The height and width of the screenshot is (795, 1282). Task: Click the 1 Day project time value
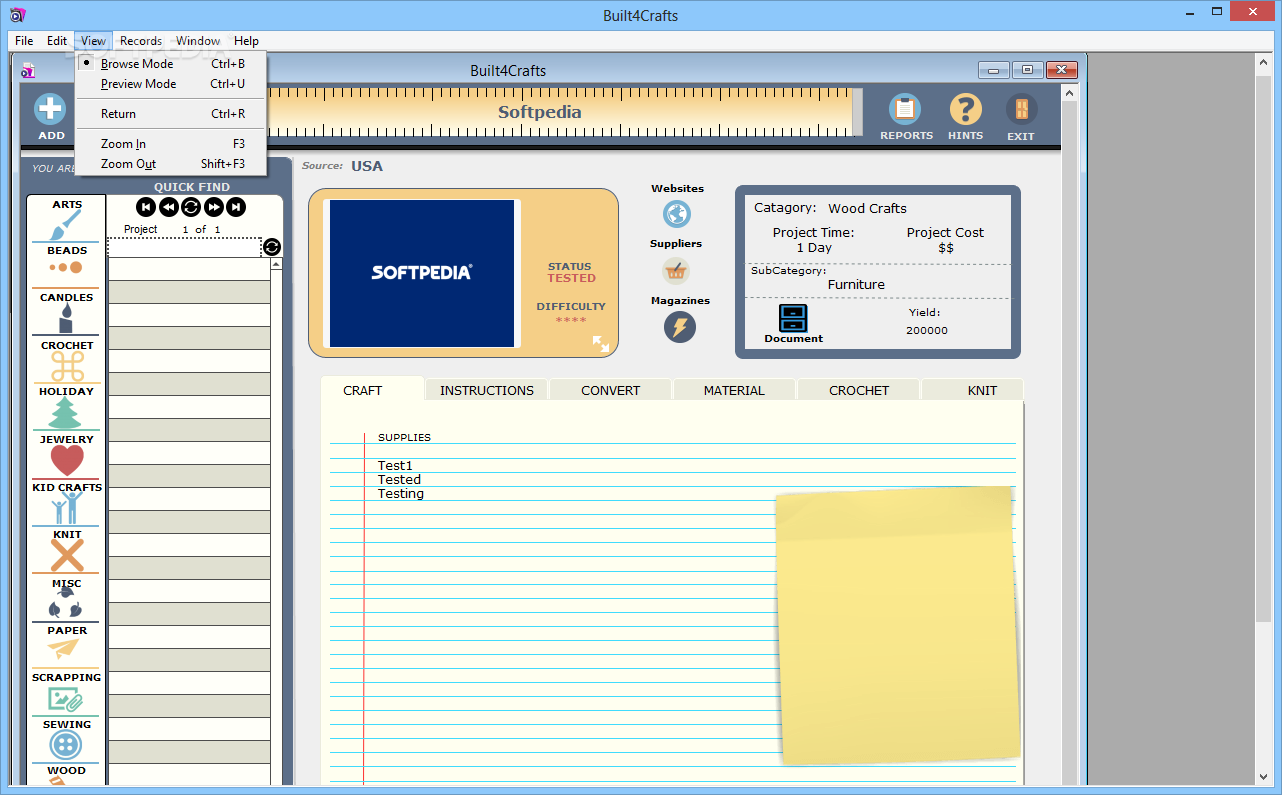coord(814,247)
